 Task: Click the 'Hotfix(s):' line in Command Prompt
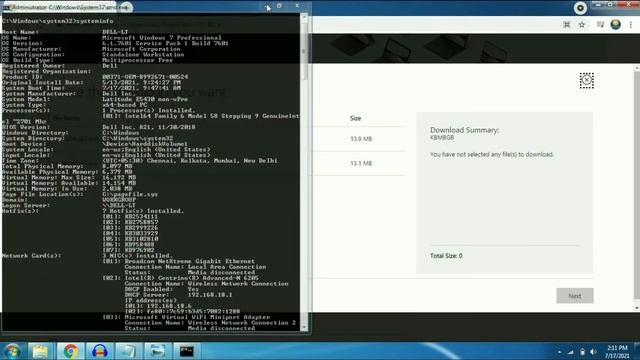(x=93, y=211)
